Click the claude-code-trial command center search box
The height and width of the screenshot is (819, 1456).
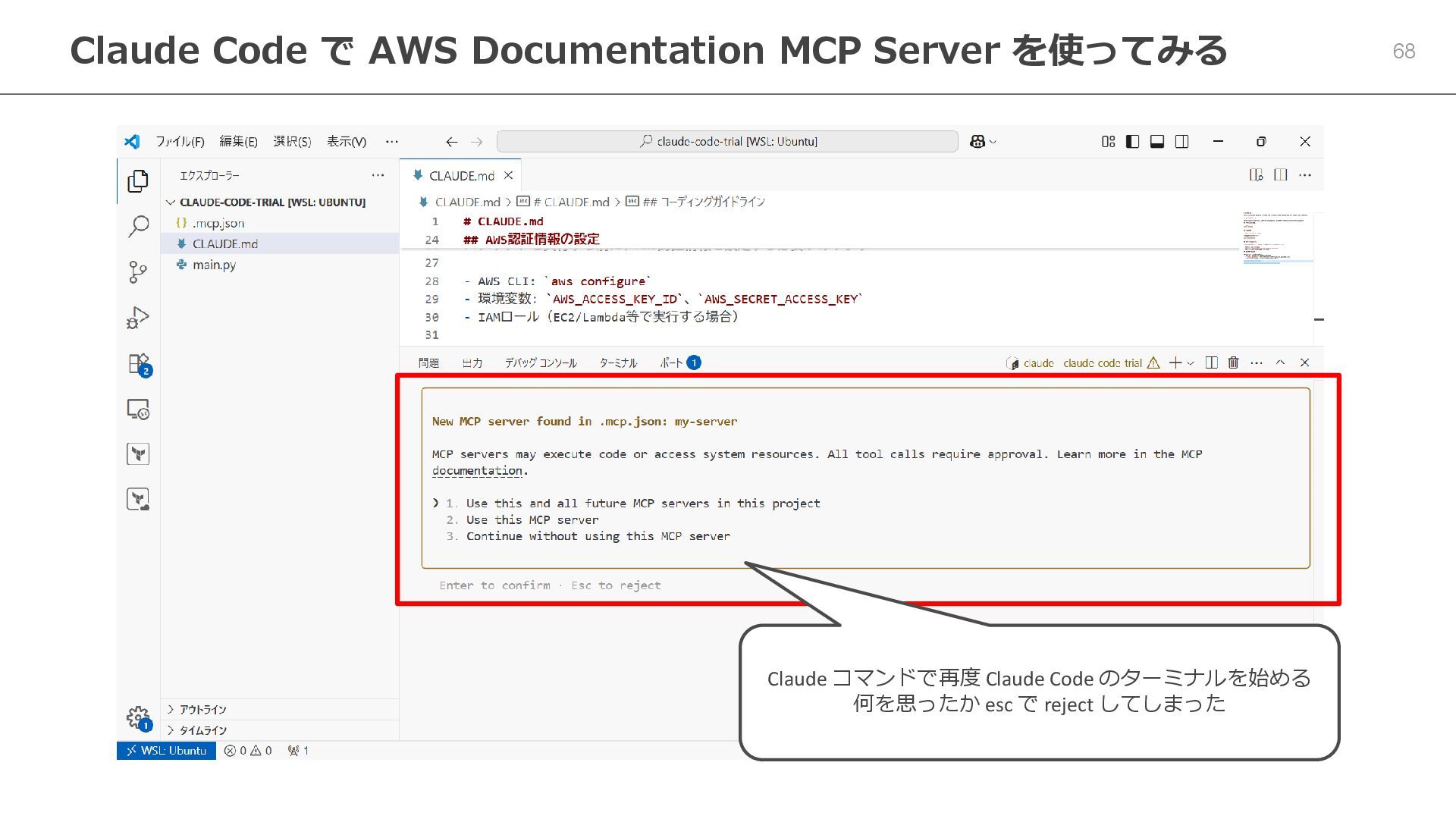click(727, 142)
